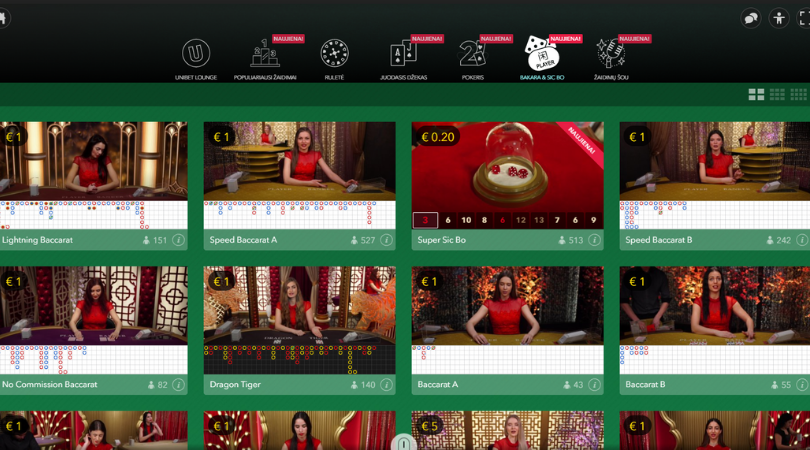Show info for Baccarat B
The width and height of the screenshot is (810, 450).
[802, 385]
